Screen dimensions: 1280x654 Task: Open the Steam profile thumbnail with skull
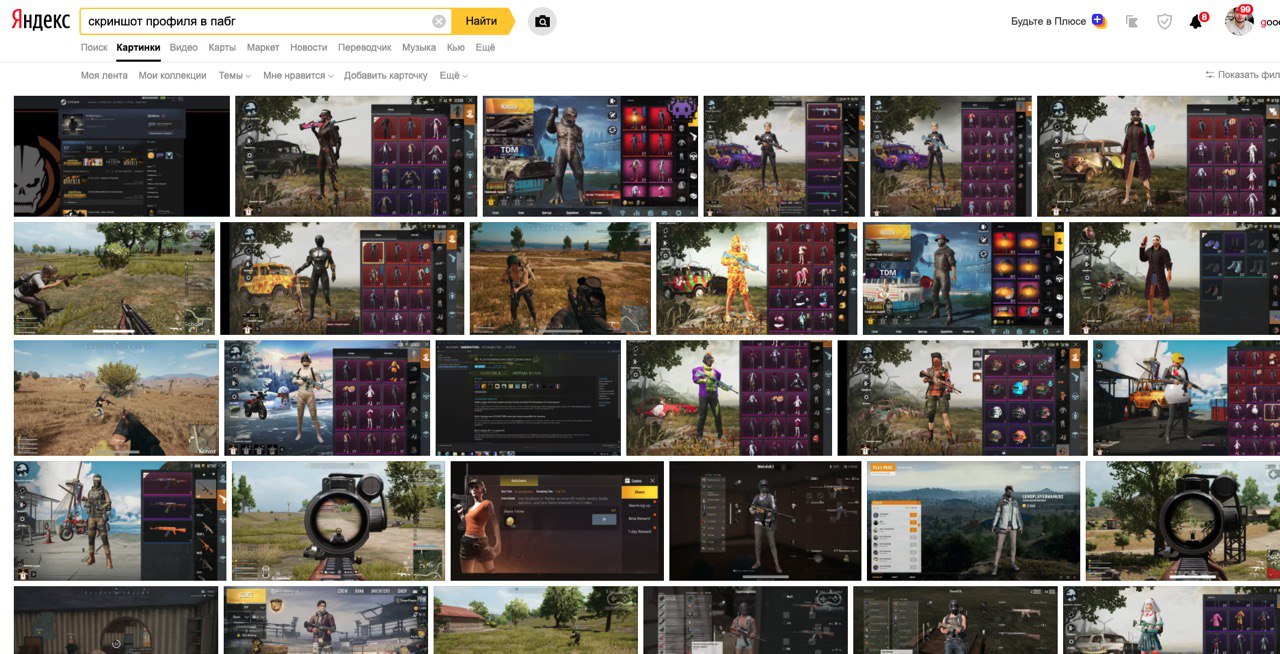[122, 156]
